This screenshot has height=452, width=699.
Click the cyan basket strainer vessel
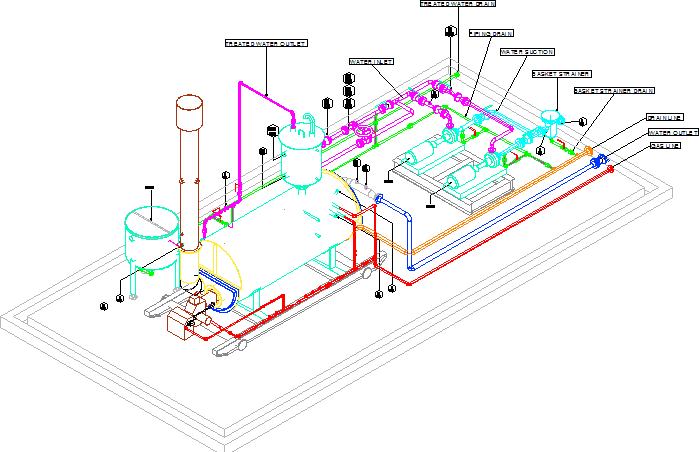pyautogui.click(x=550, y=120)
